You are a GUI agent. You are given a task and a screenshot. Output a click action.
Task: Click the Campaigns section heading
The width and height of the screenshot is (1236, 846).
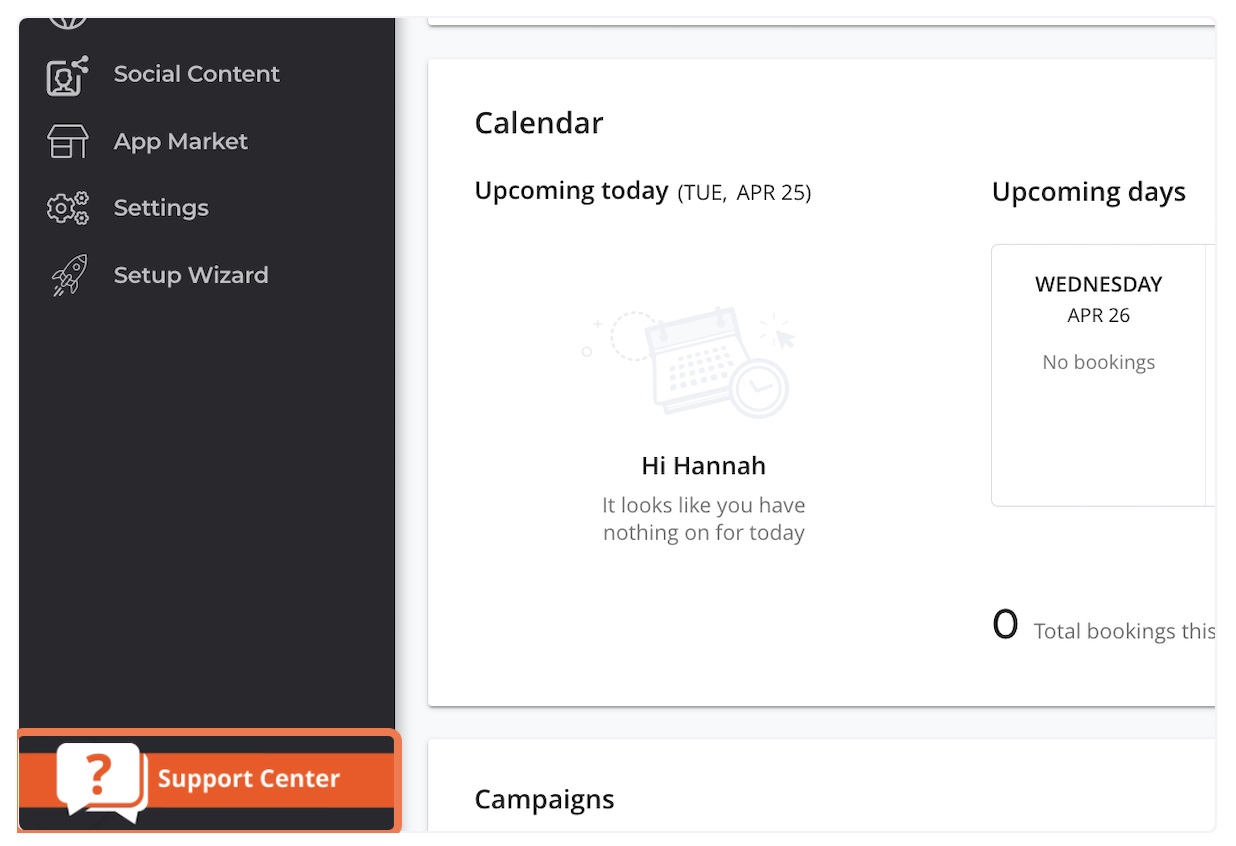(544, 800)
